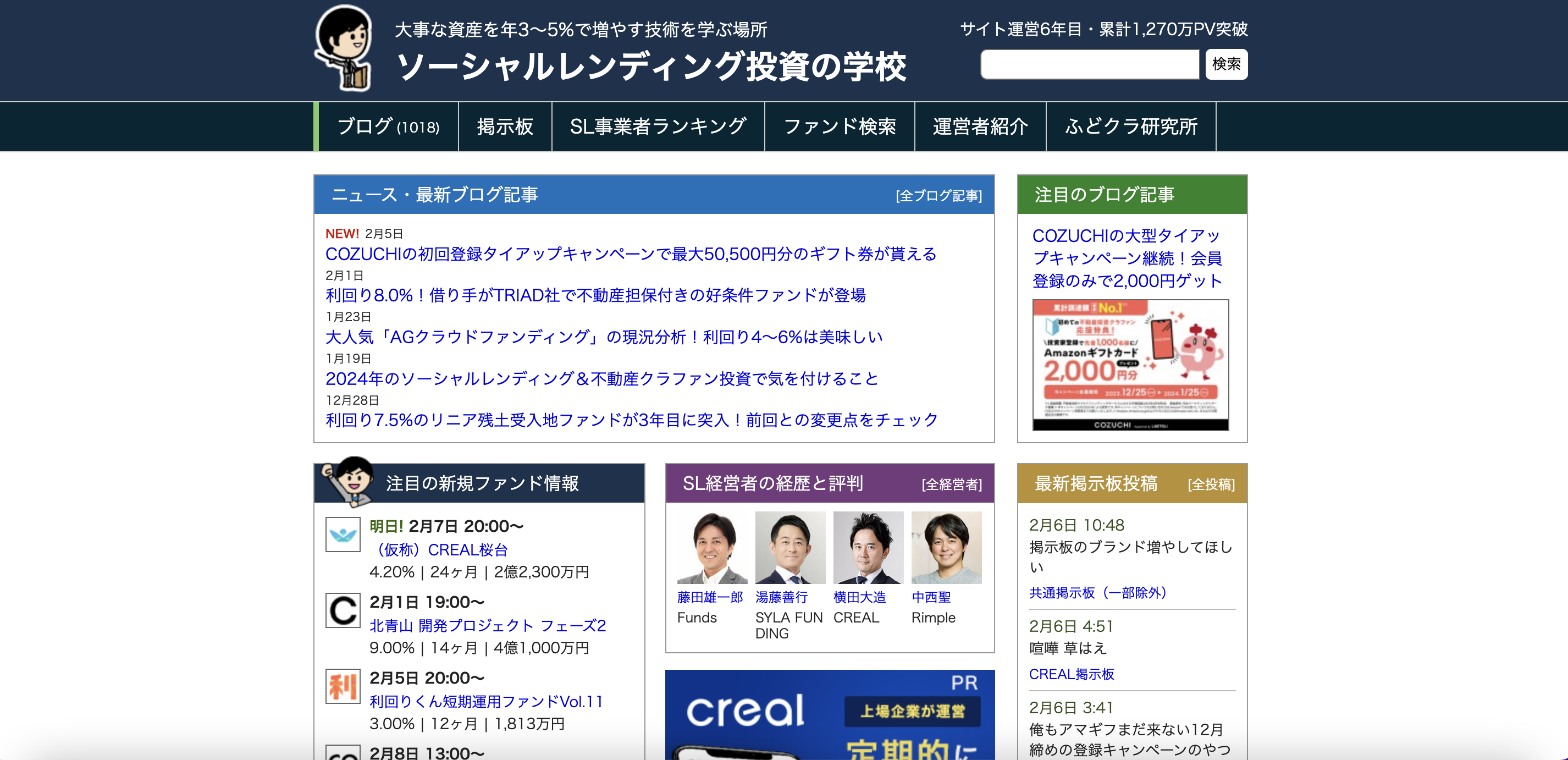Click the 喧嘩 草はえ post text
The image size is (1568, 760).
[1068, 648]
